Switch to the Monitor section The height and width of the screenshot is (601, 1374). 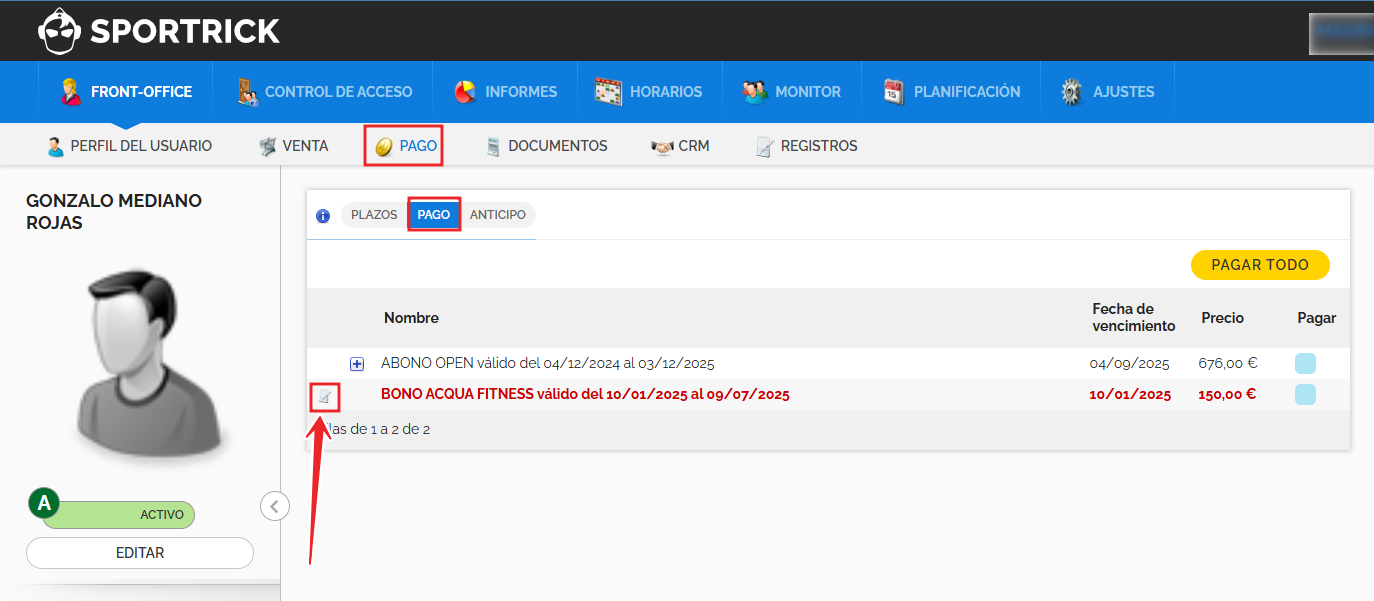click(792, 91)
